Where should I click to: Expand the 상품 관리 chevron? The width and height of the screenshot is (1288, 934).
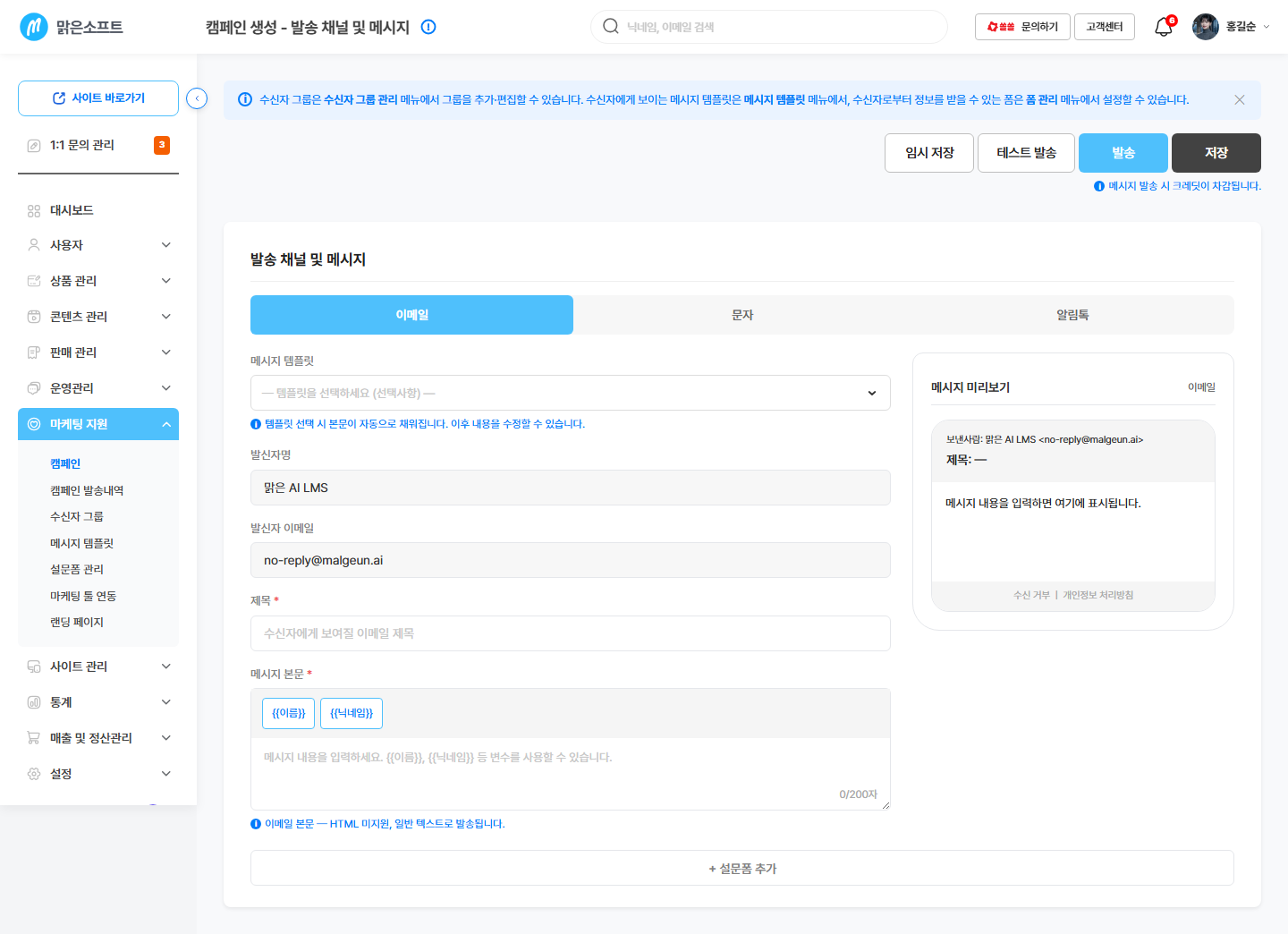click(x=166, y=281)
